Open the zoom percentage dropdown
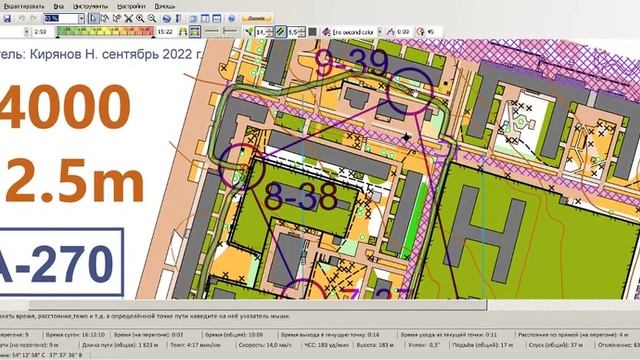The width and height of the screenshot is (640, 360). [81, 18]
